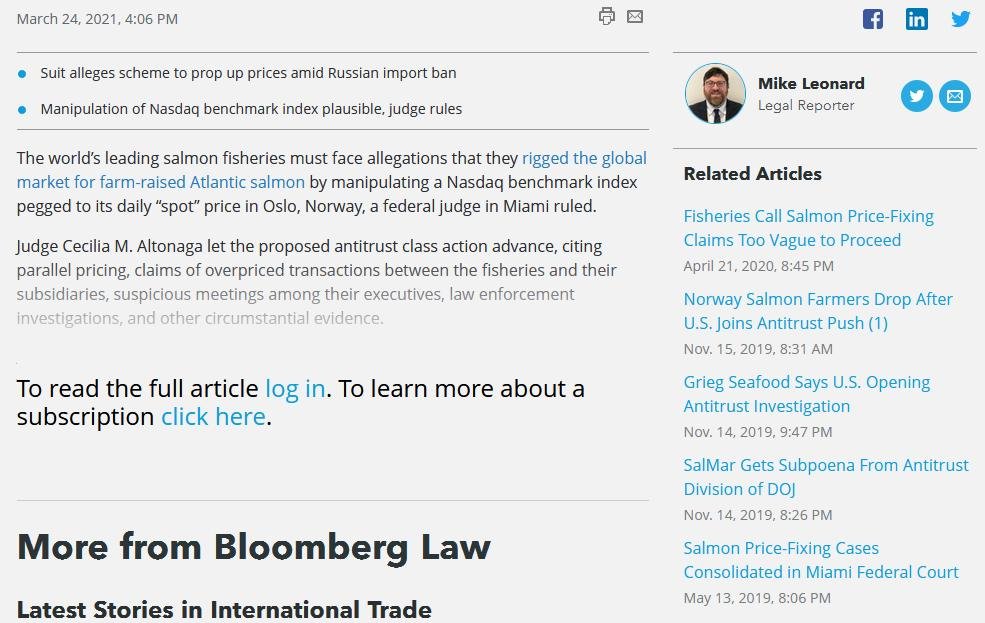Follow 'rigged the global market' link
The height and width of the screenshot is (623, 985).
click(x=584, y=158)
